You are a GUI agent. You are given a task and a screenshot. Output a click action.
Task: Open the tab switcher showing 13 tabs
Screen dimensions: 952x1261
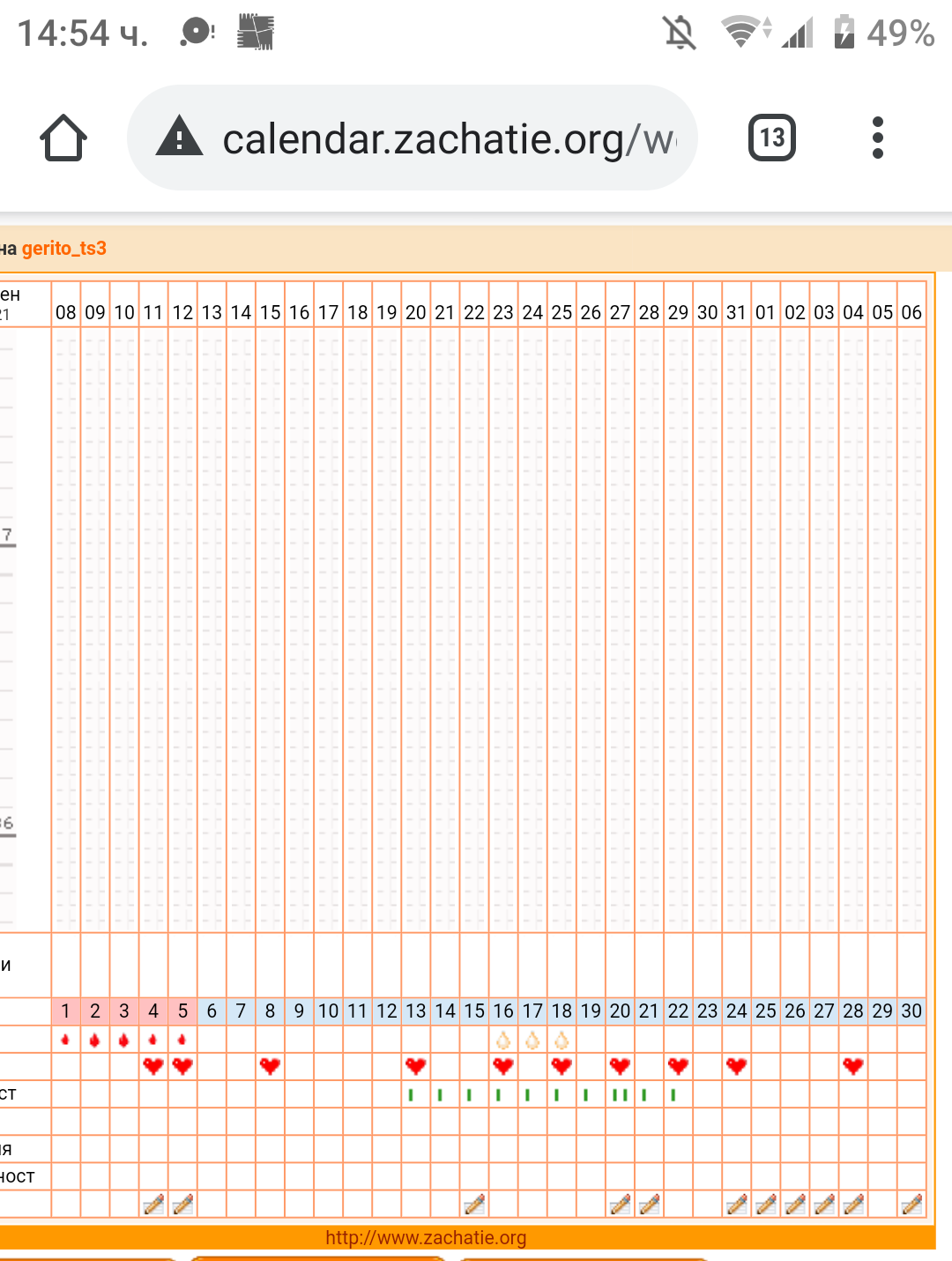tap(772, 138)
